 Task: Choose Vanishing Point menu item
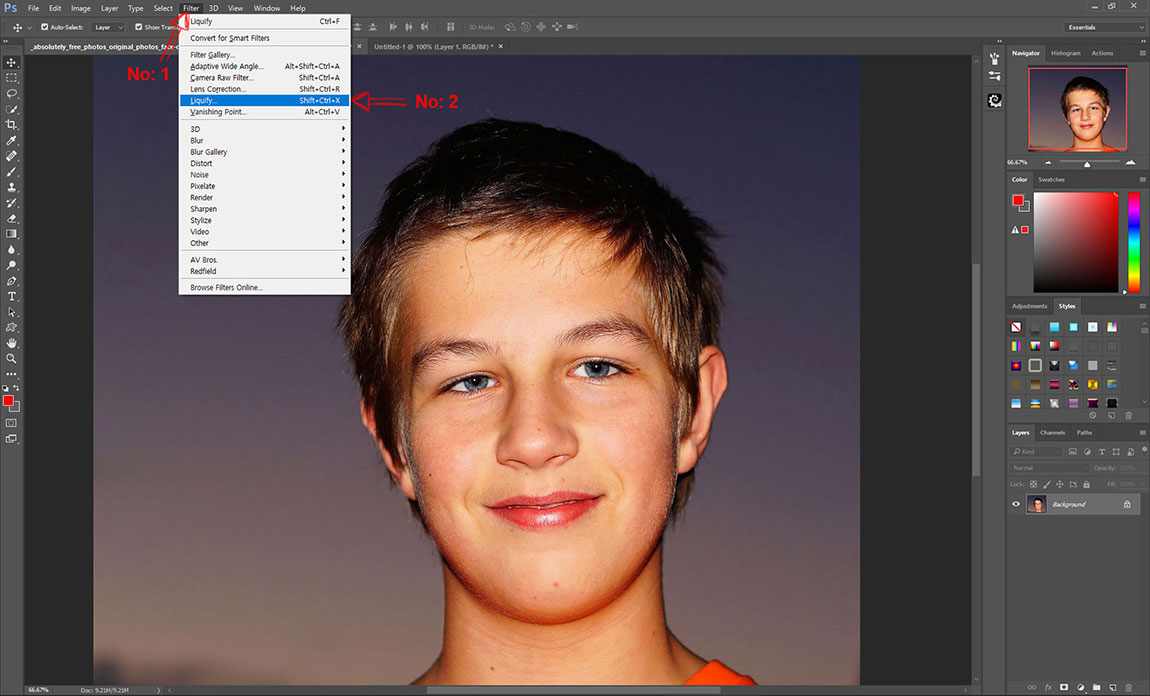click(265, 112)
